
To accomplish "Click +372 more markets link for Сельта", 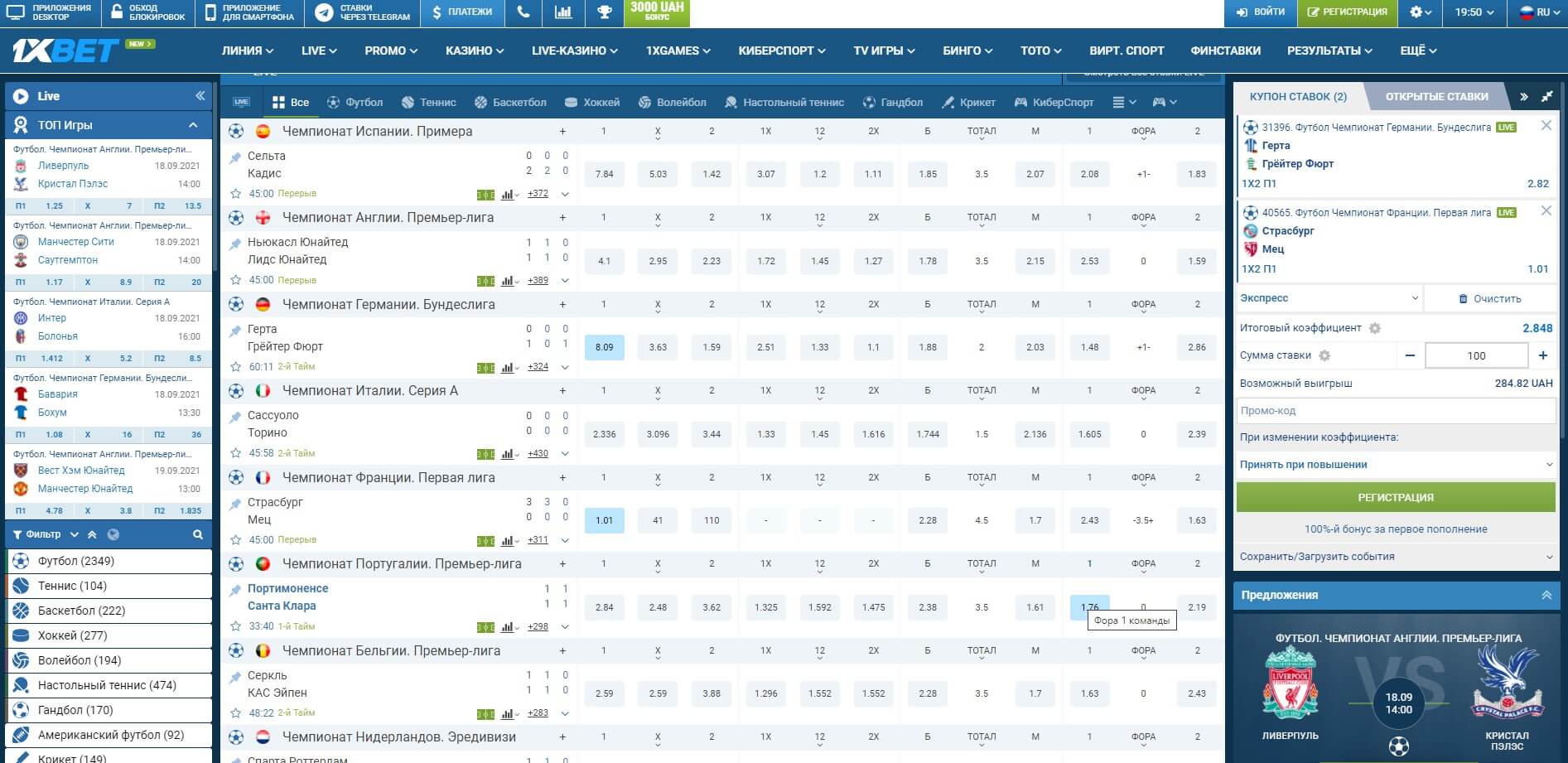I will pyautogui.click(x=538, y=194).
